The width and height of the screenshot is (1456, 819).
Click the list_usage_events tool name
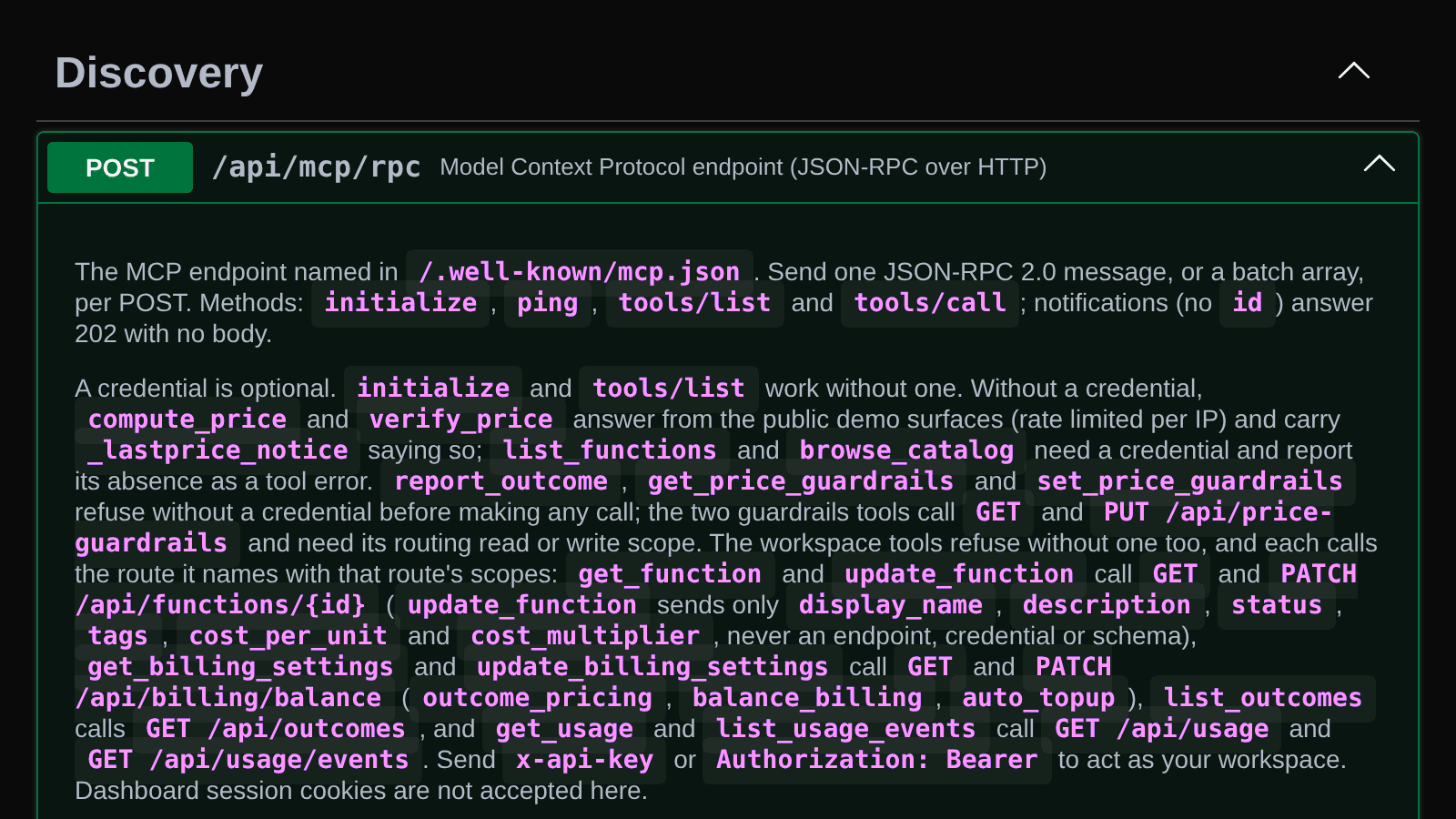[845, 729]
